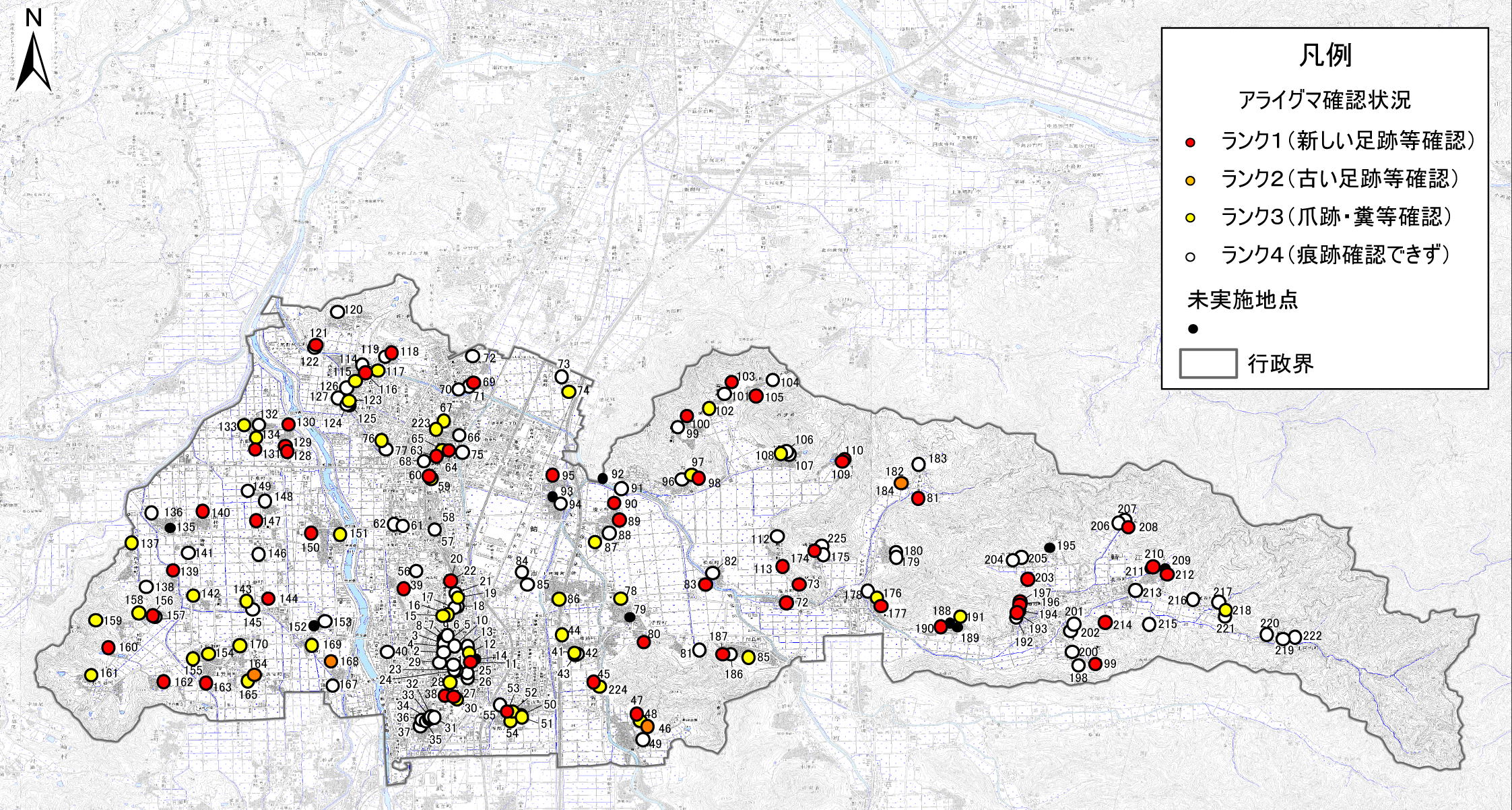Click red marker at point 214
This screenshot has height=810, width=1512.
(1105, 622)
